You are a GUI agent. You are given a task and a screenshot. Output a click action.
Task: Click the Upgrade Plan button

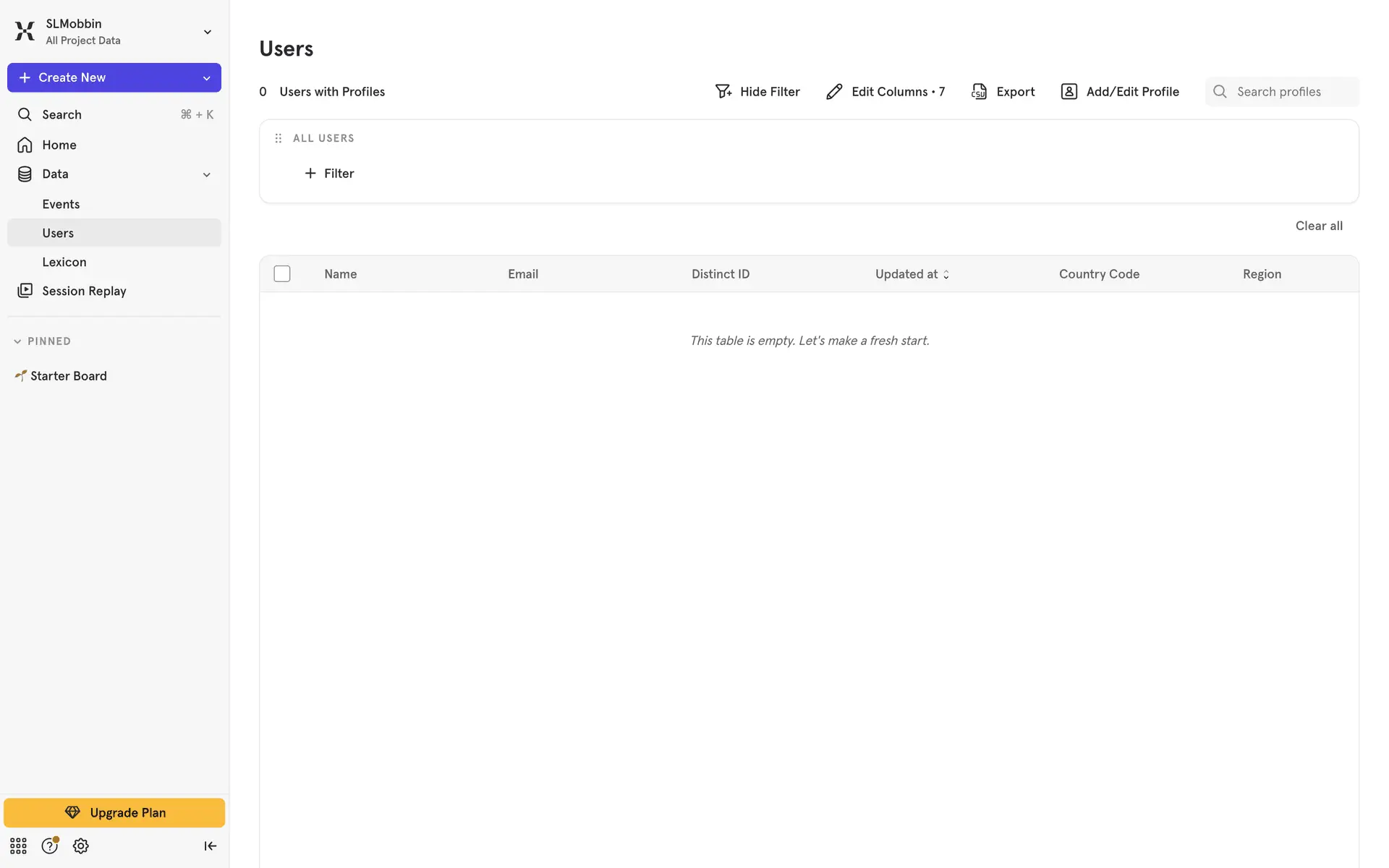click(114, 812)
